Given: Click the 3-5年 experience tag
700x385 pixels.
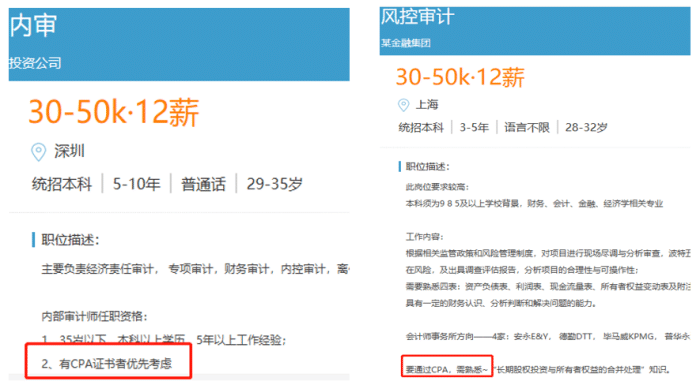Looking at the screenshot, I should click(474, 127).
